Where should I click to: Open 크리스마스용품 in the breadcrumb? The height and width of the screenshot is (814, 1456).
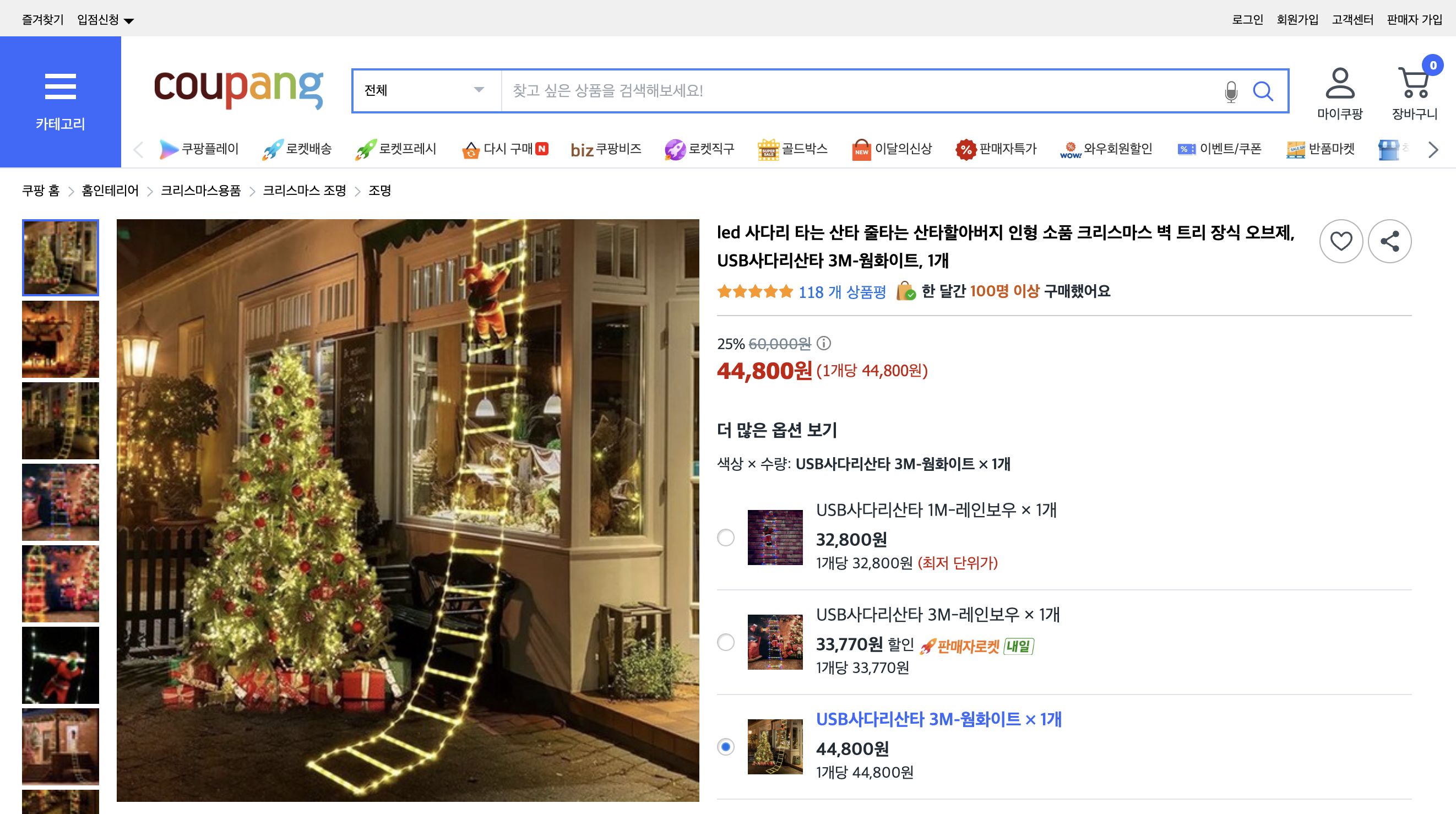point(200,191)
